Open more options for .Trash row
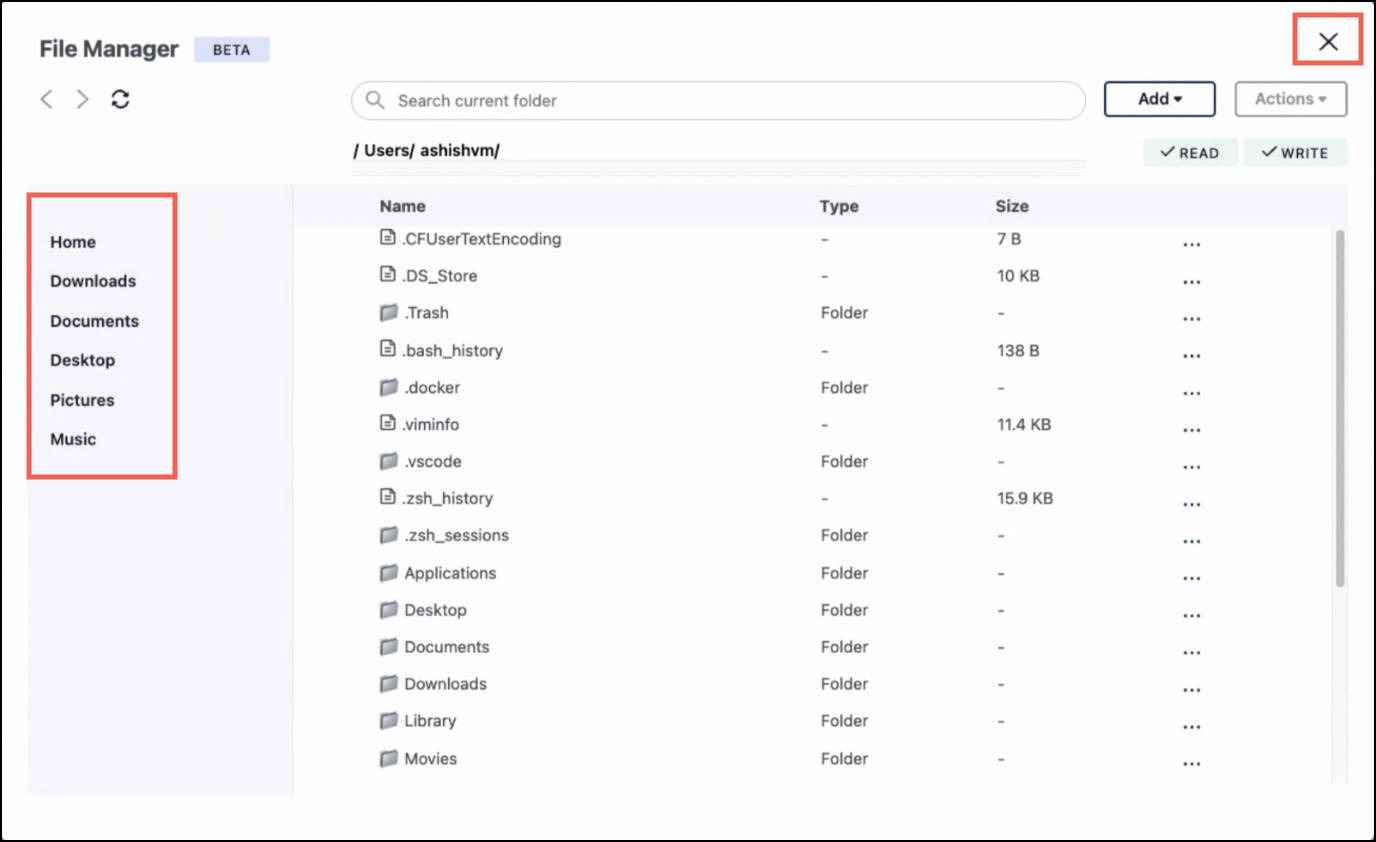Viewport: 1376px width, 842px height. coord(1191,319)
